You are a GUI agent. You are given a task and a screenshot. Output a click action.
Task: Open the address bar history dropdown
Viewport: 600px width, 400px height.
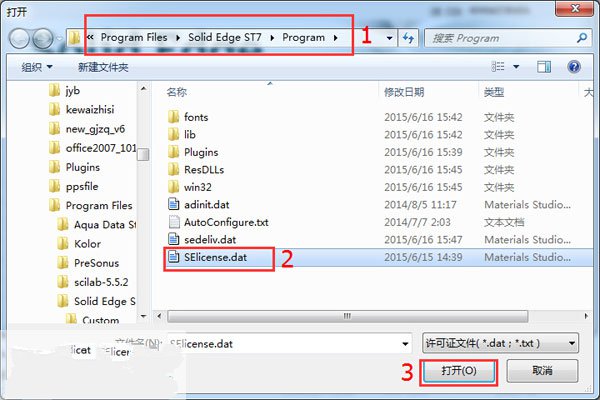tap(390, 38)
